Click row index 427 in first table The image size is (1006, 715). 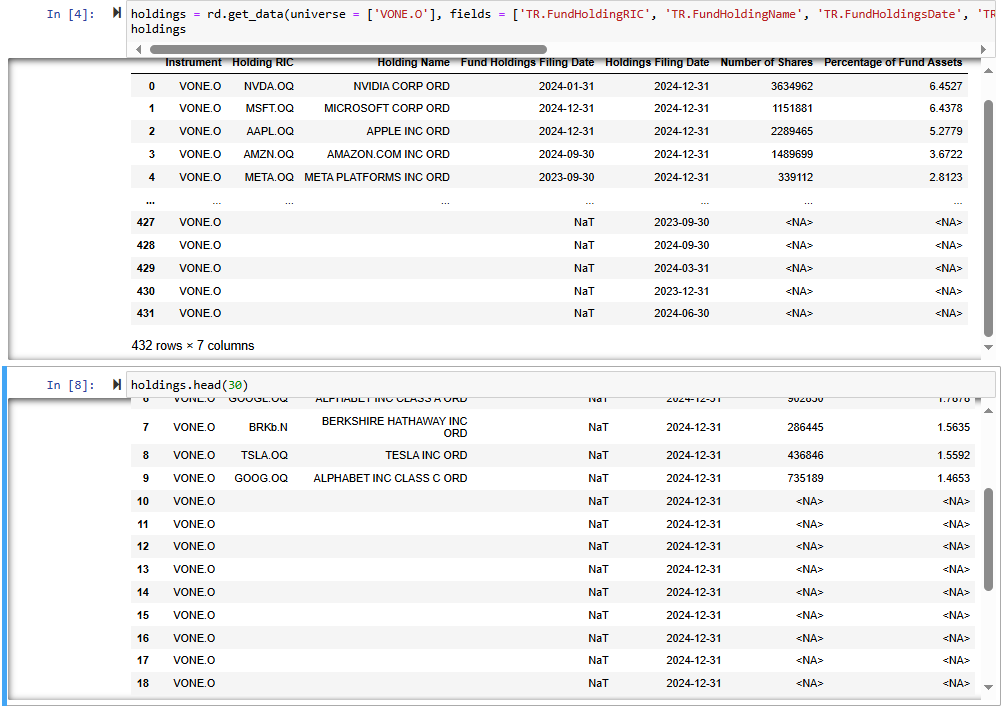click(x=146, y=222)
